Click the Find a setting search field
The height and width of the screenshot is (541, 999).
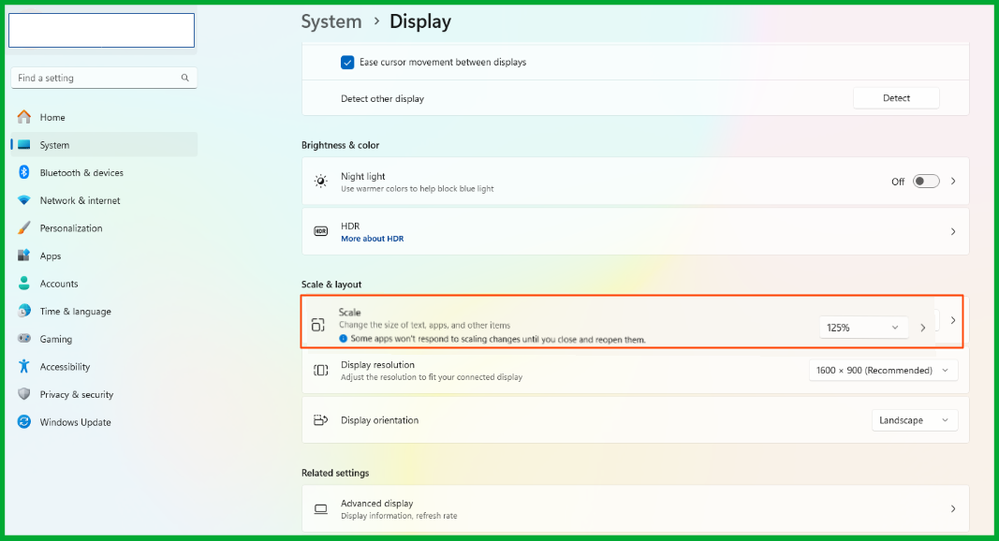[x=95, y=78]
